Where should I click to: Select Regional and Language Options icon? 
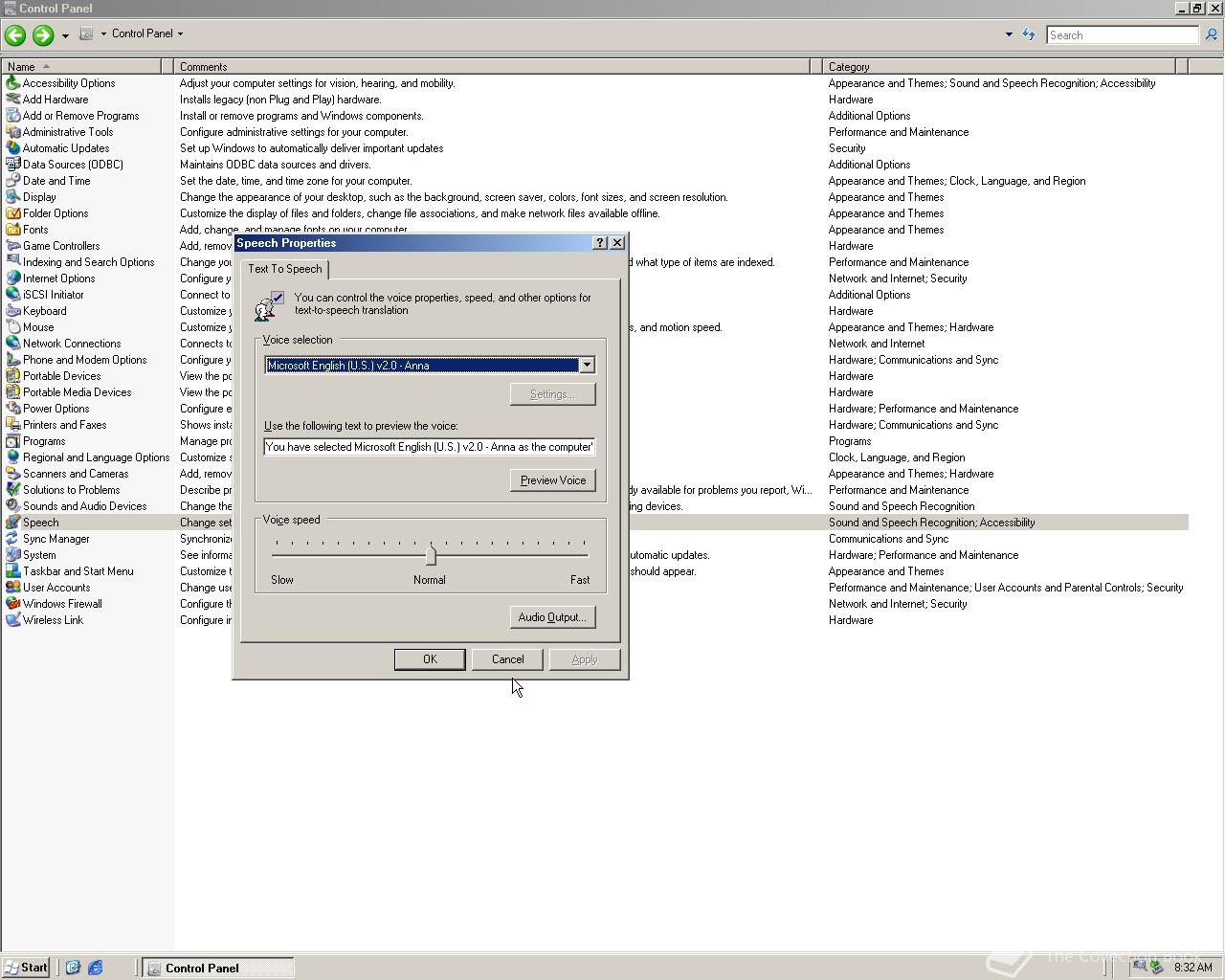pos(12,457)
